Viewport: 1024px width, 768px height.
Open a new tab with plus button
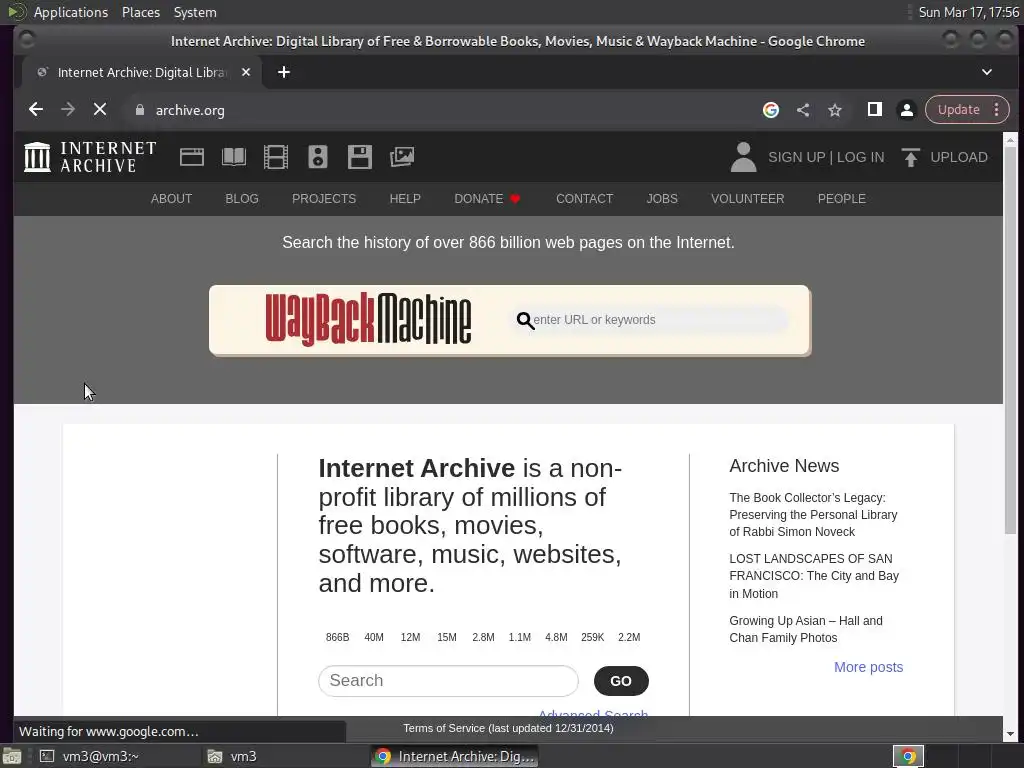click(283, 72)
